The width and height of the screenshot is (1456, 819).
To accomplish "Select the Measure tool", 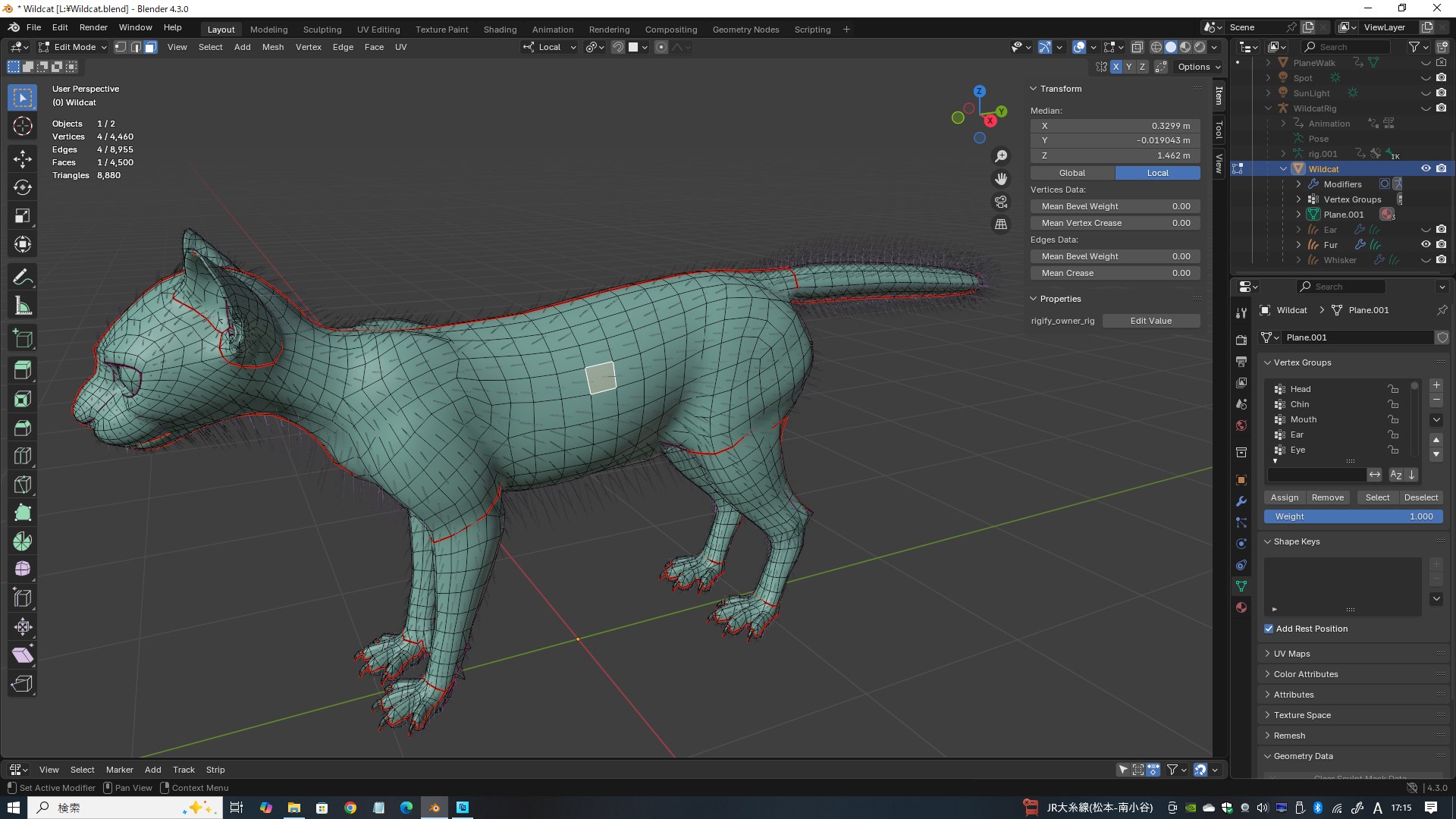I will (x=23, y=306).
